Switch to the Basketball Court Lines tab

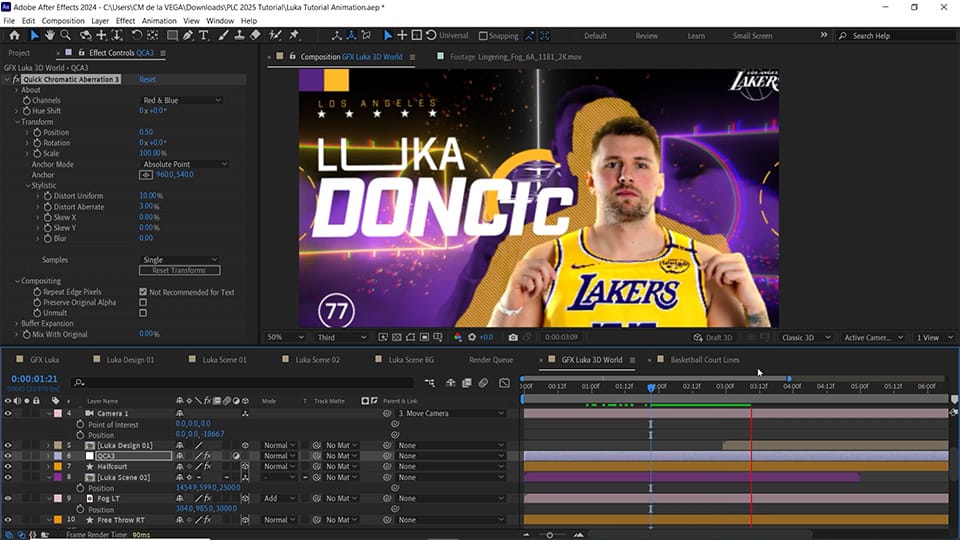(705, 360)
